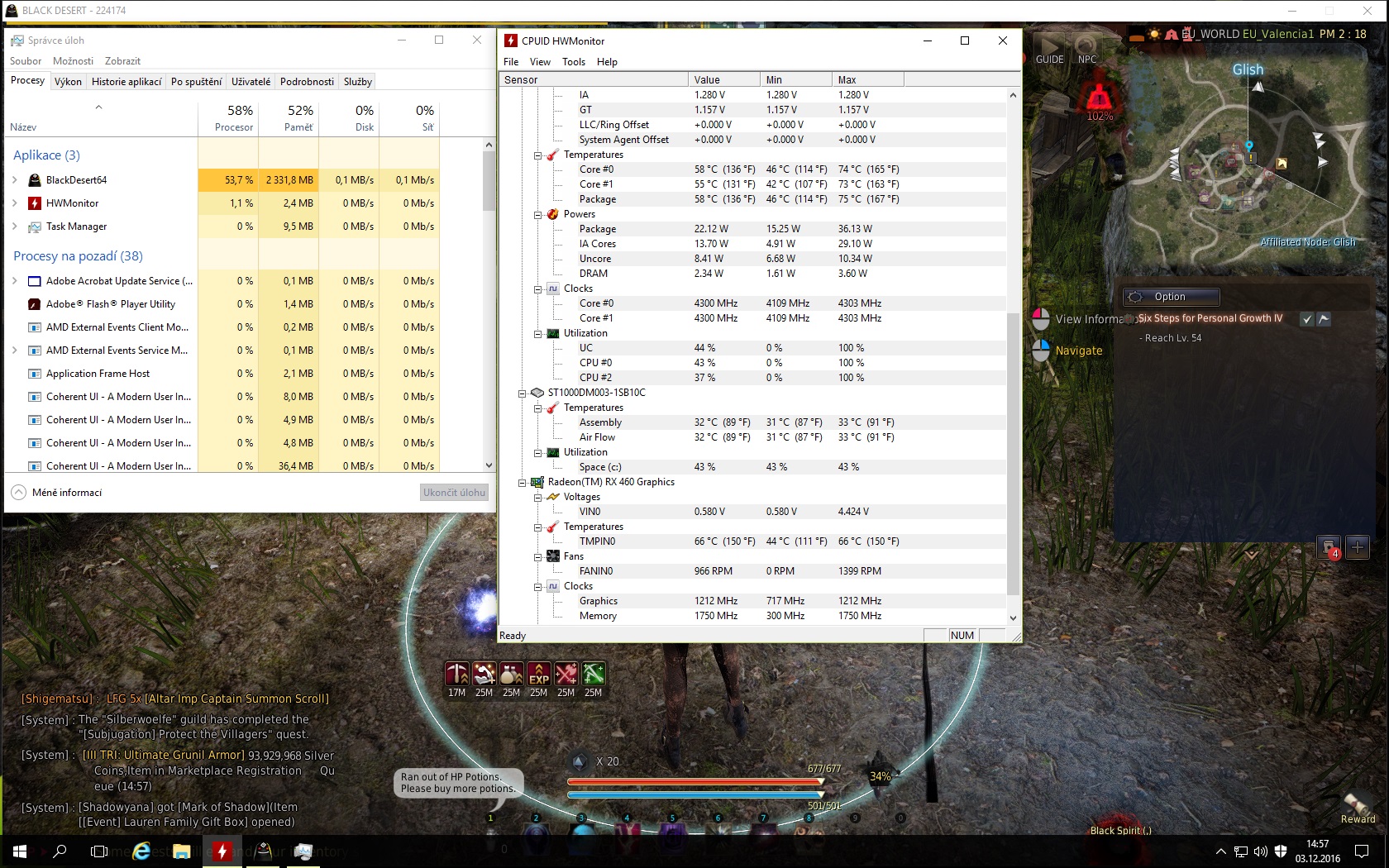Click Ukončit úlohu button
1389x868 pixels.
[454, 493]
